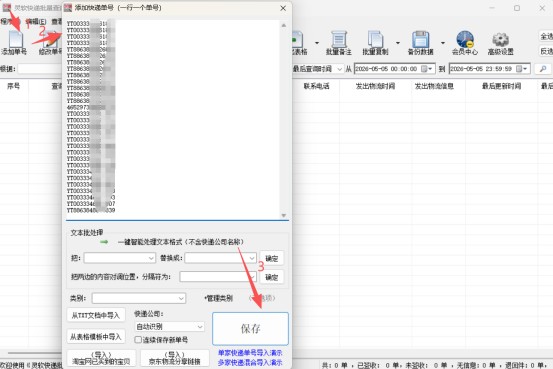Open the start date calendar picker
The image size is (553, 369).
point(427,69)
